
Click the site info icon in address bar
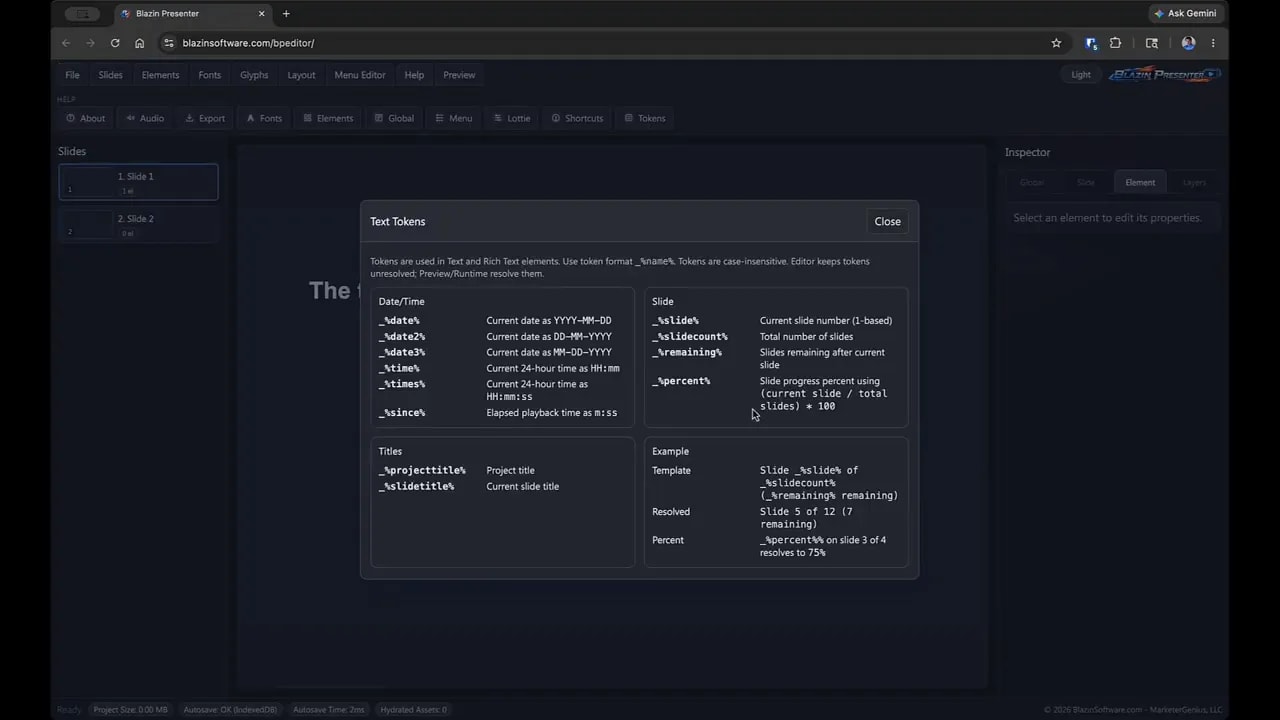coord(168,43)
